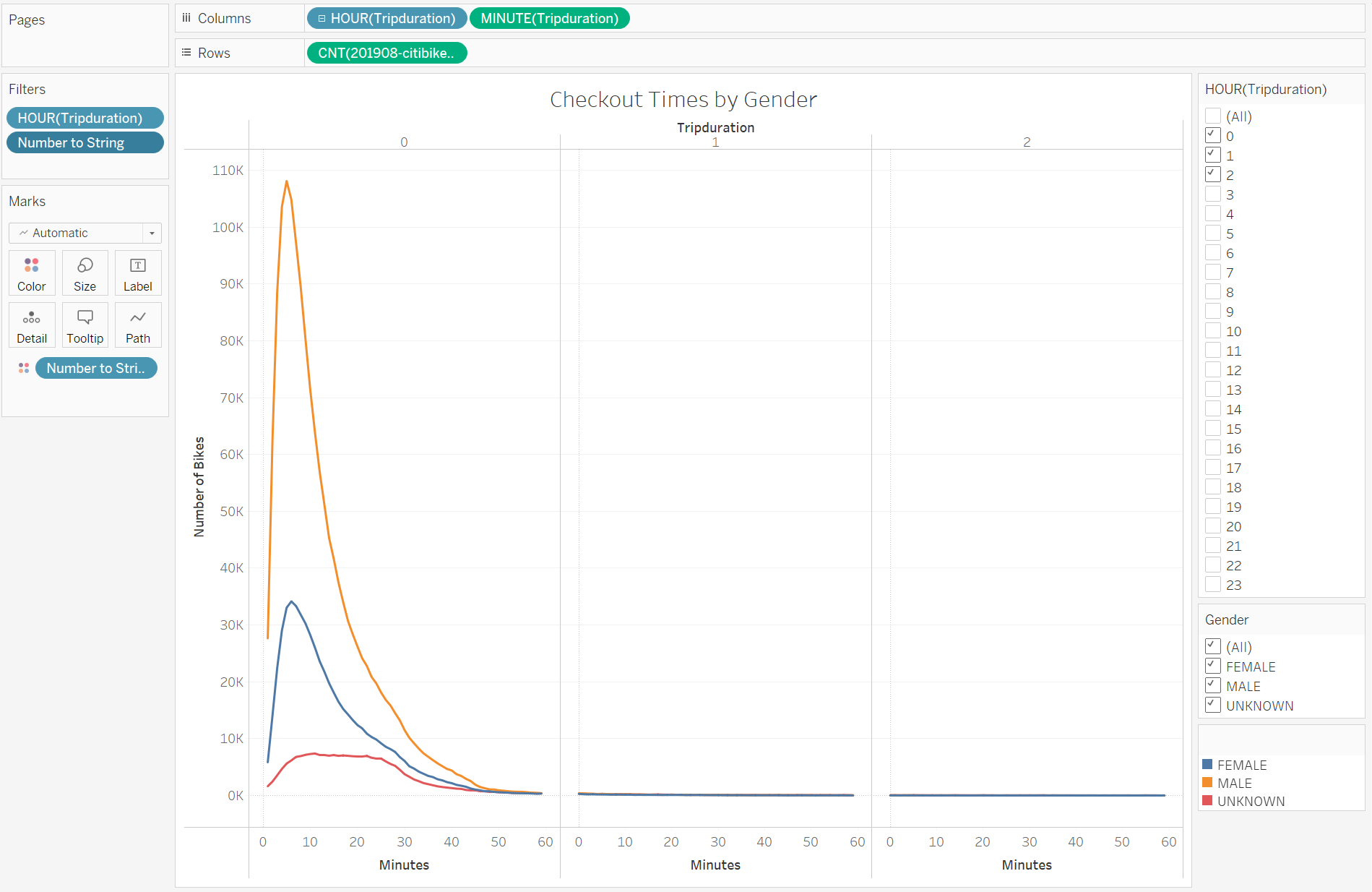Viewport: 1372px width, 892px height.
Task: Click the Gender filter card title
Action: 1227,619
